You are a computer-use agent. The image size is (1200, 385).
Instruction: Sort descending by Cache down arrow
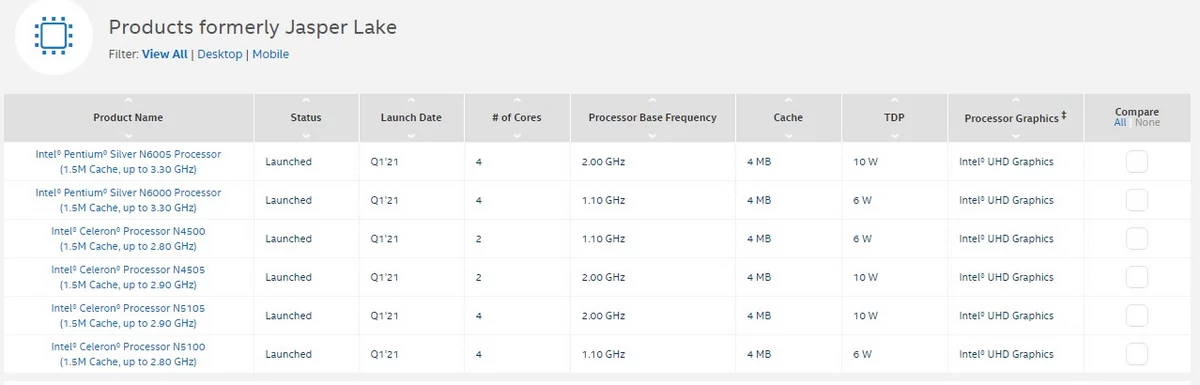788,135
